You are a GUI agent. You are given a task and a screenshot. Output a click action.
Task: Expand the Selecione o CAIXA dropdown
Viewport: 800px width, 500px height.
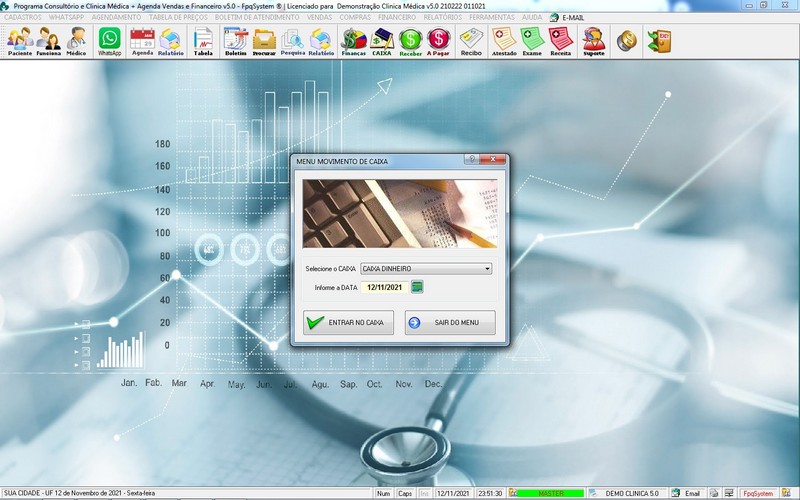point(487,268)
